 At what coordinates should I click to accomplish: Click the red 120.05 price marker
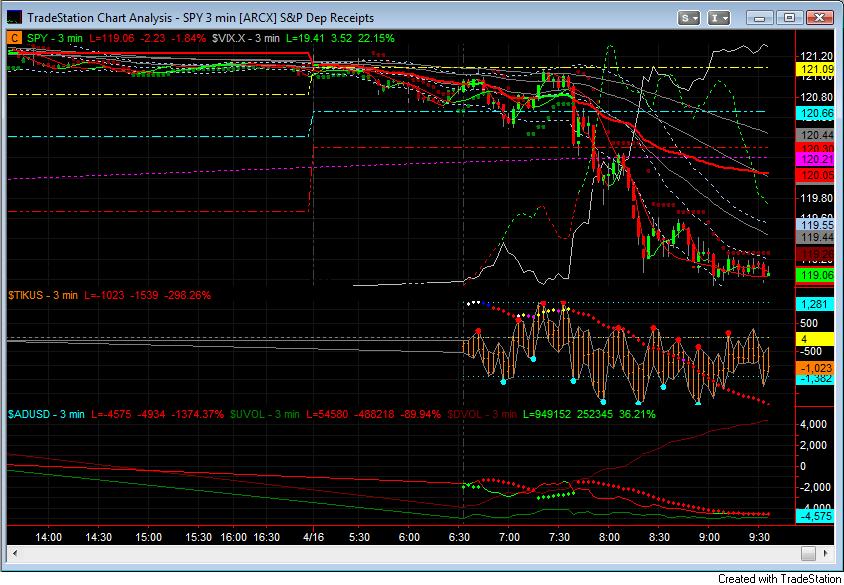pyautogui.click(x=817, y=175)
